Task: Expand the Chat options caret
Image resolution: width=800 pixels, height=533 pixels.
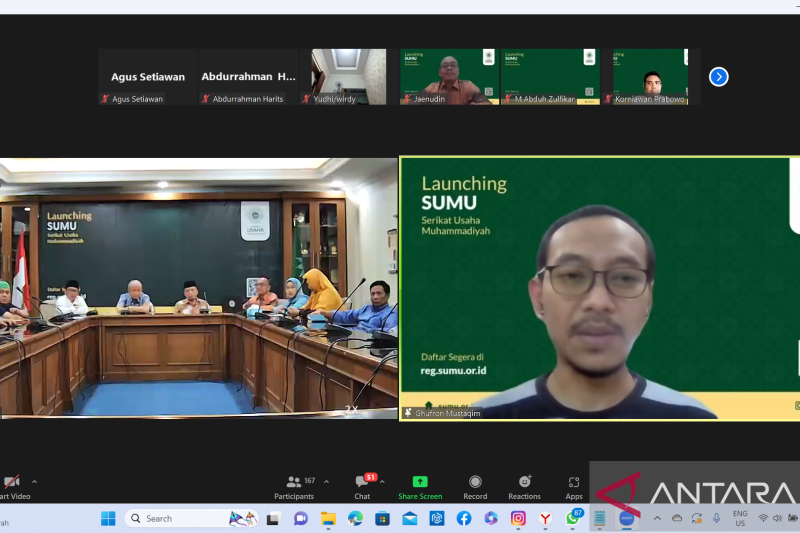Action: 382,481
